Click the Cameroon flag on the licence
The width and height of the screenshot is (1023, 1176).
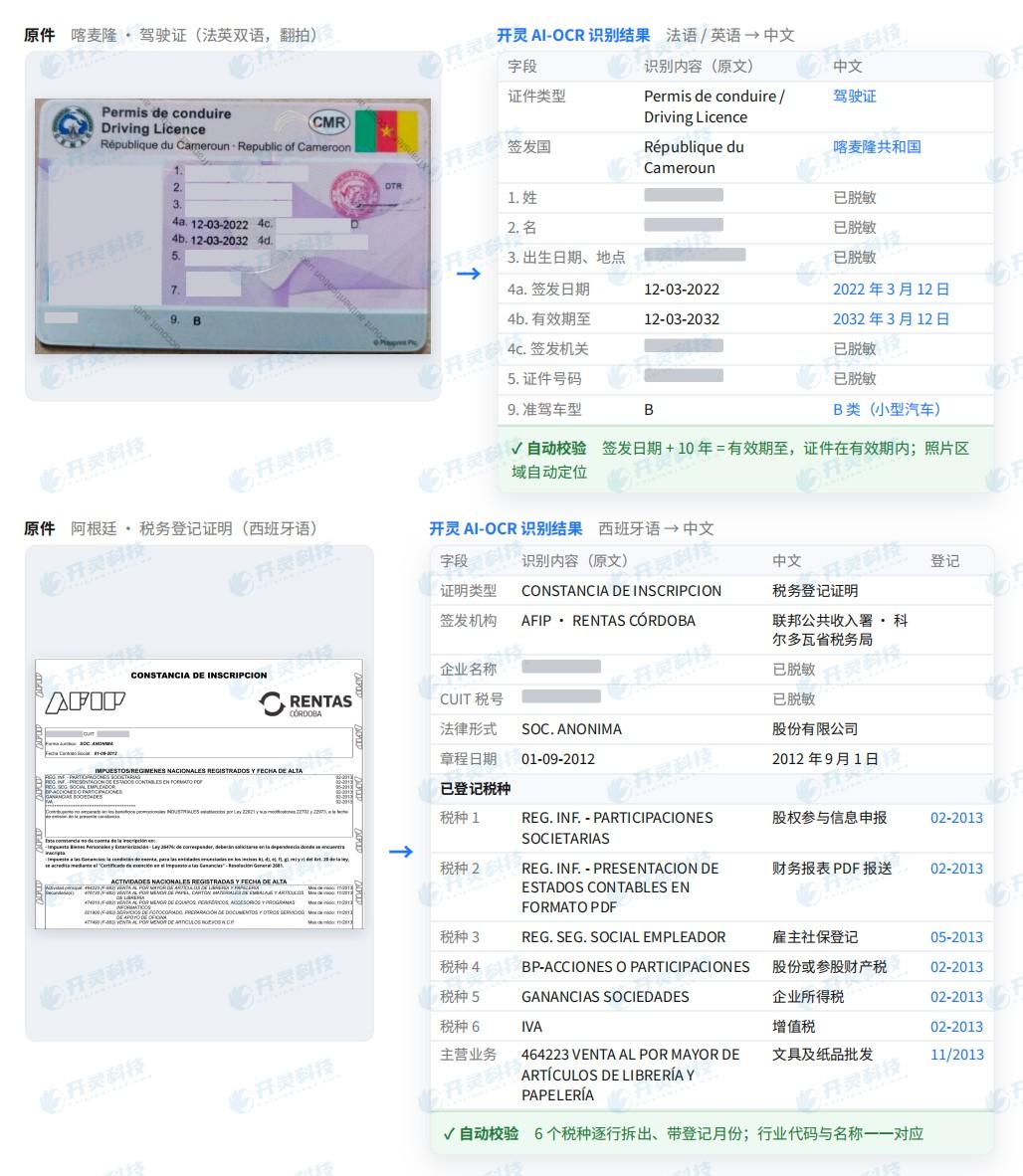pos(386,130)
